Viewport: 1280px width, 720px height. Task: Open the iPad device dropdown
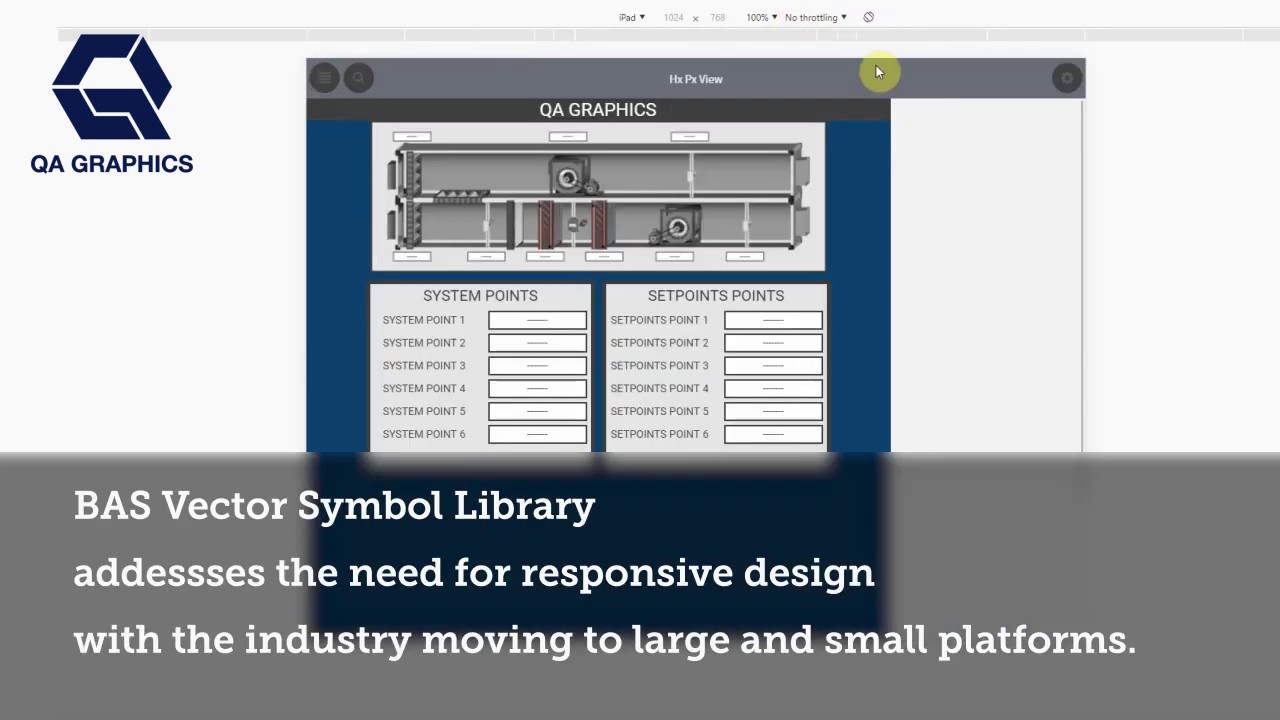point(632,17)
